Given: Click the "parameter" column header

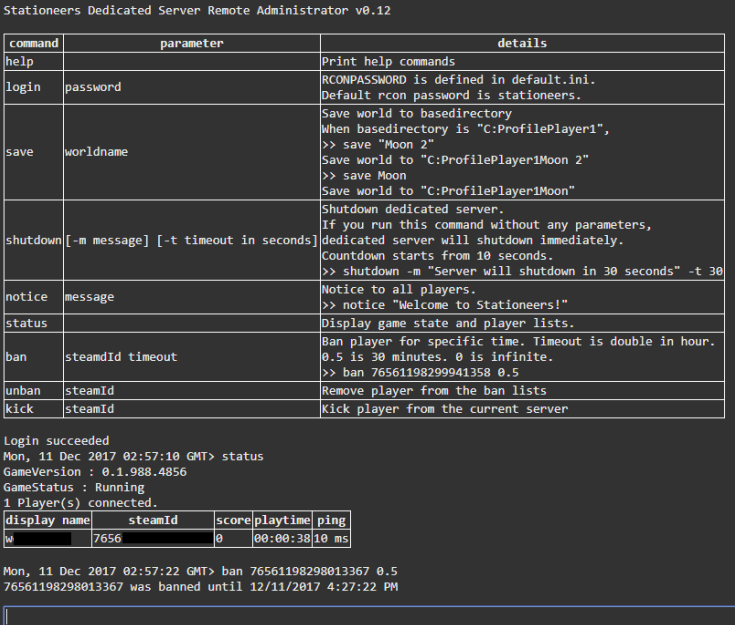Looking at the screenshot, I should click(191, 44).
